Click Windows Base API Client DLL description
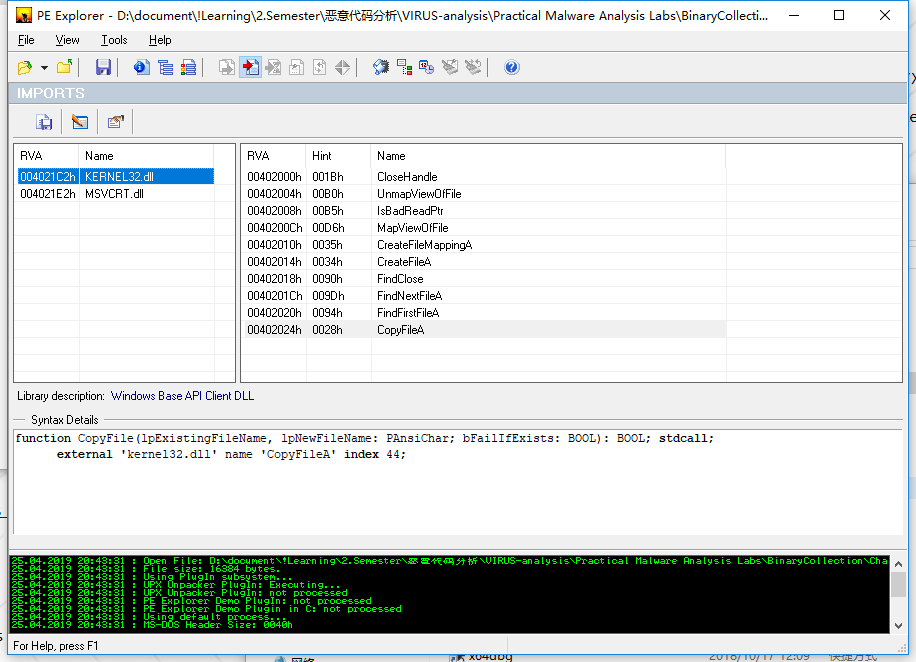The image size is (916, 662). coord(182,396)
